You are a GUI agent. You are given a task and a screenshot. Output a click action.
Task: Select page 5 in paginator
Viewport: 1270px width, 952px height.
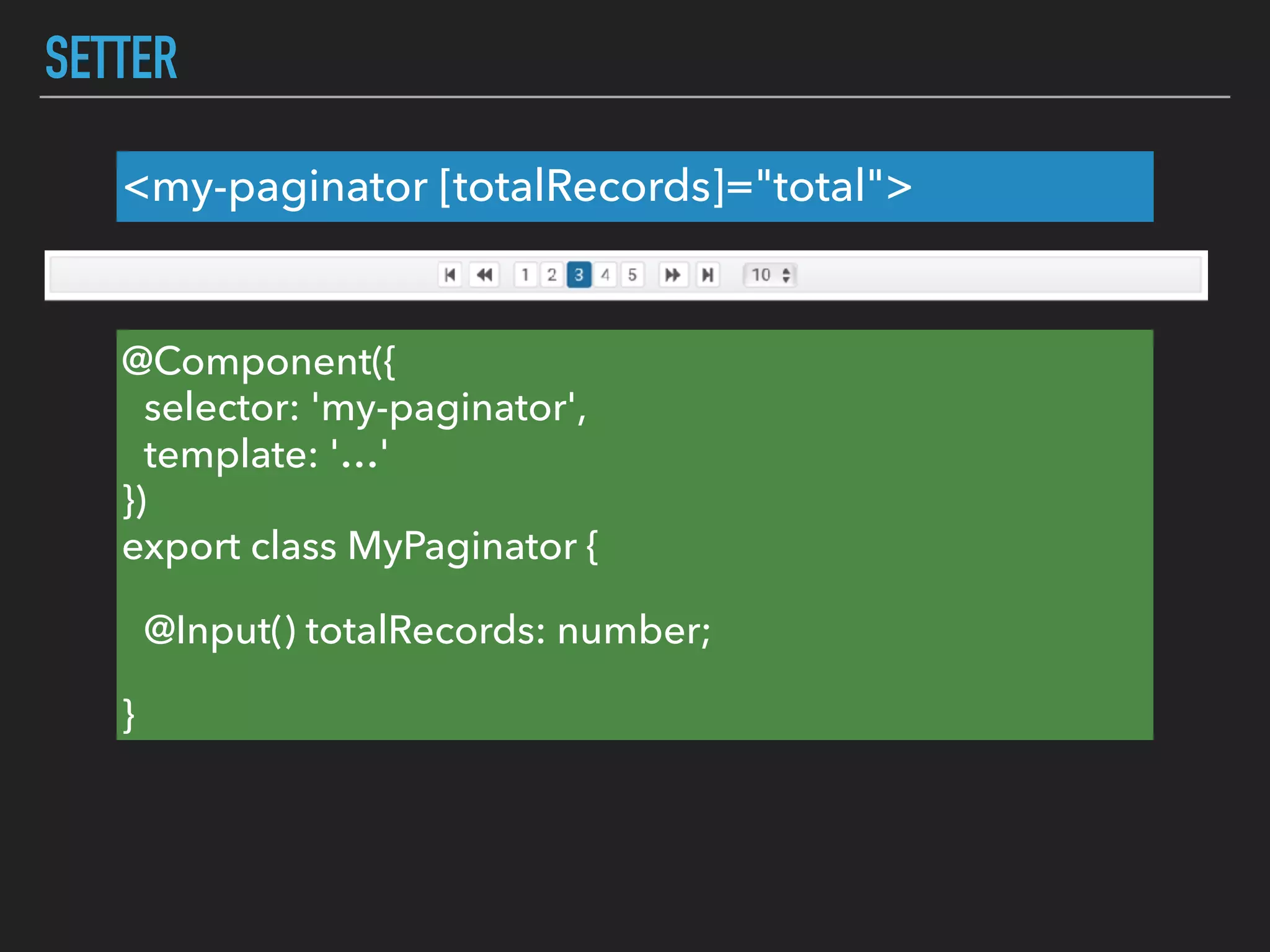[632, 275]
